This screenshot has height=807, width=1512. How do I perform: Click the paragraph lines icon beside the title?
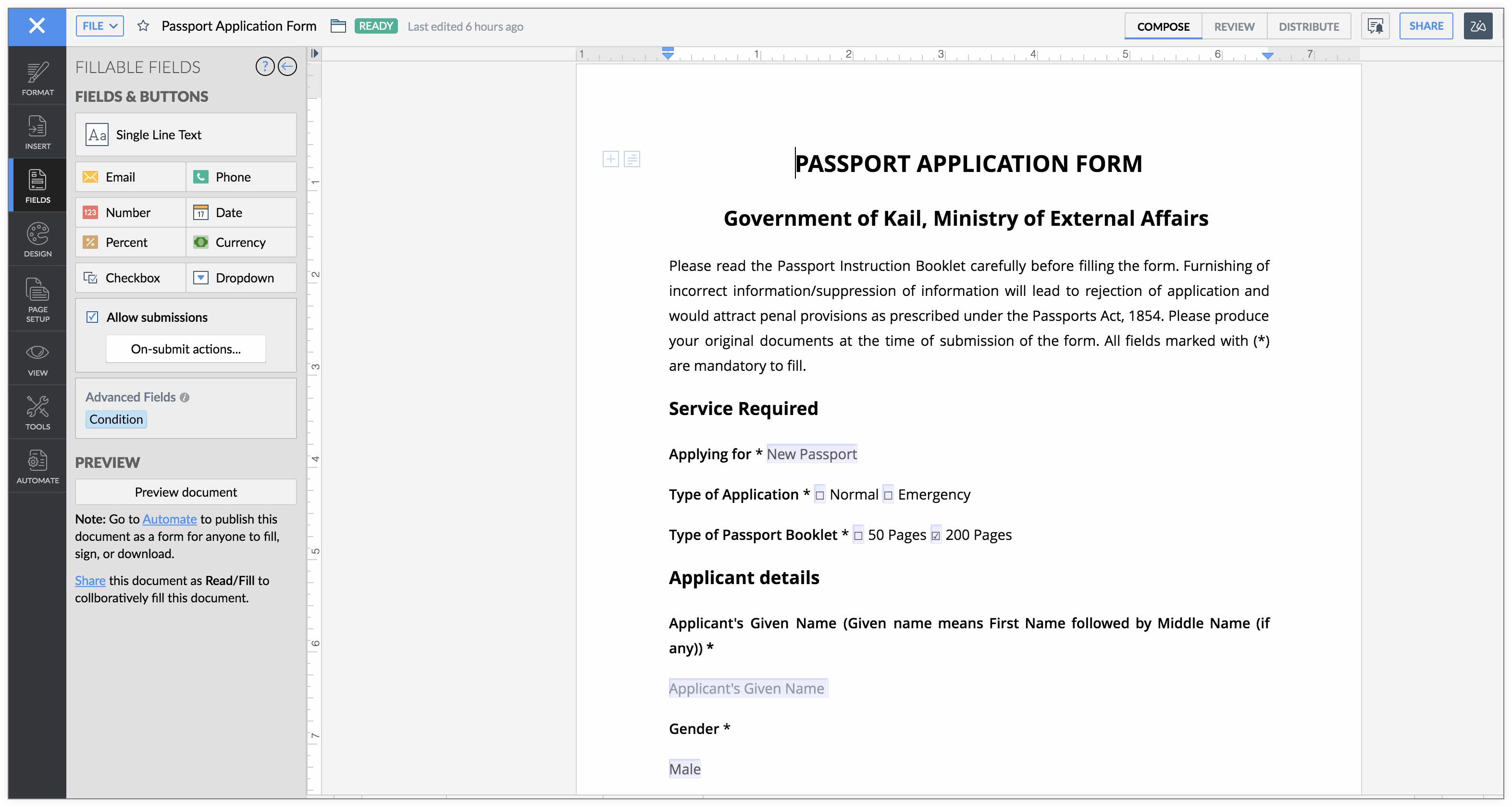point(632,159)
